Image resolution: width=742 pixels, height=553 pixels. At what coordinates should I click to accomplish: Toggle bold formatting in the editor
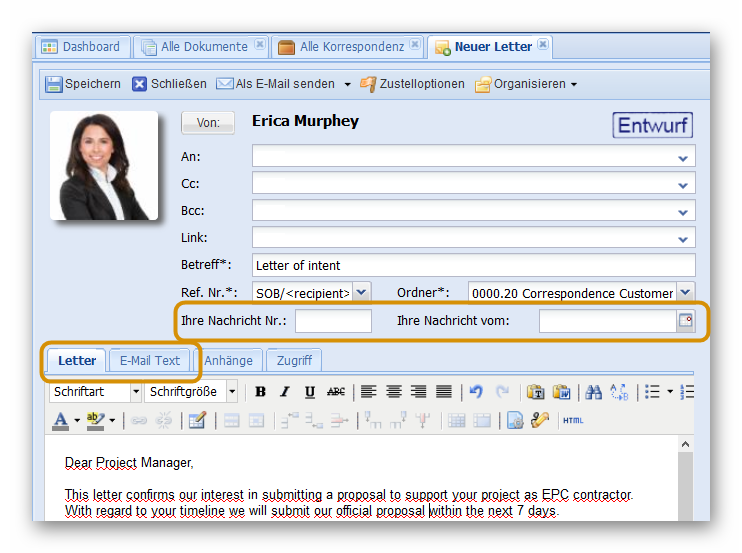[261, 392]
